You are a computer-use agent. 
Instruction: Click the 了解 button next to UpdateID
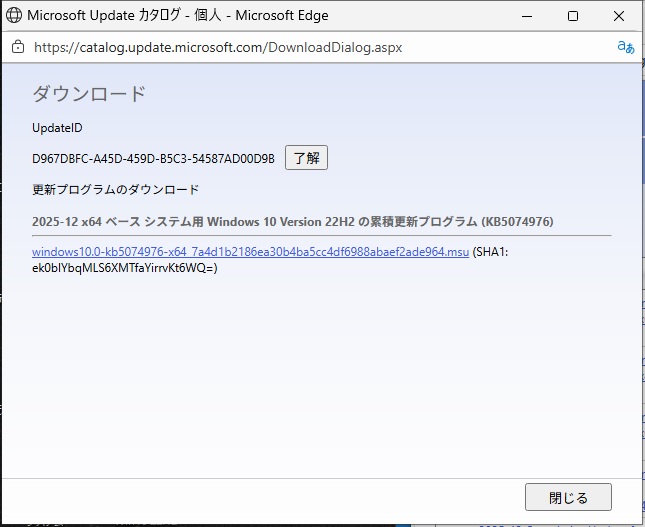(306, 158)
